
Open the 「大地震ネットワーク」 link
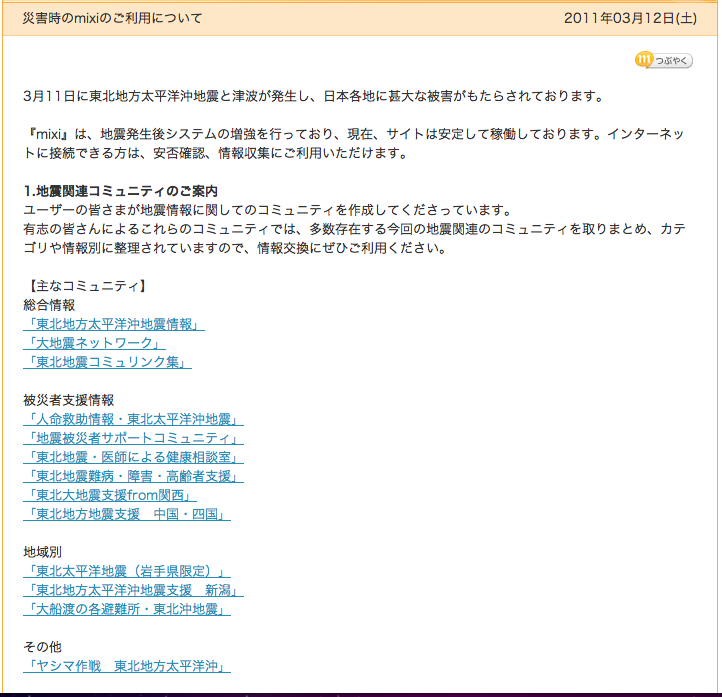94,344
